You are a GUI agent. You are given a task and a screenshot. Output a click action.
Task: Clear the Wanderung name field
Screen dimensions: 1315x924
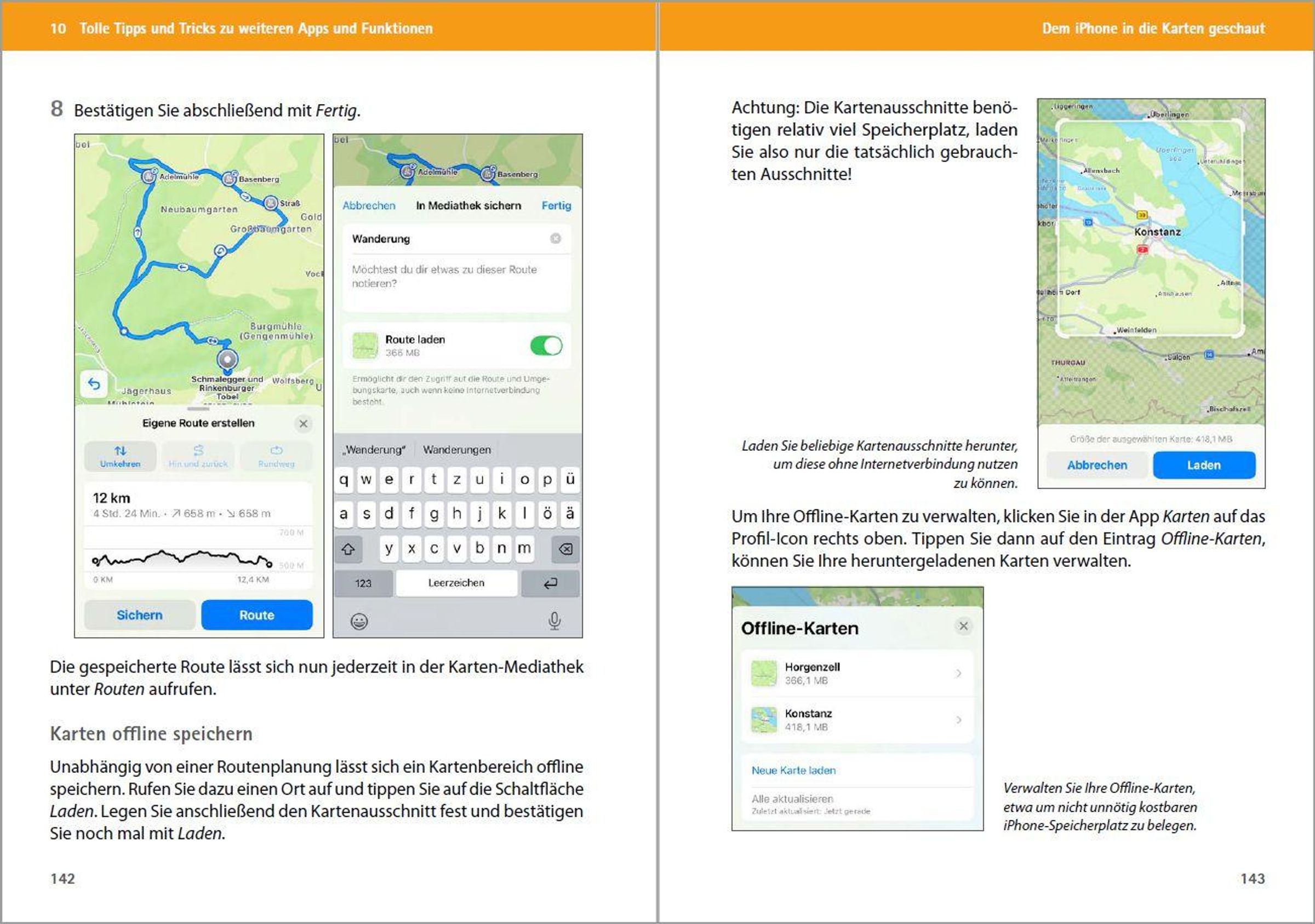[555, 239]
